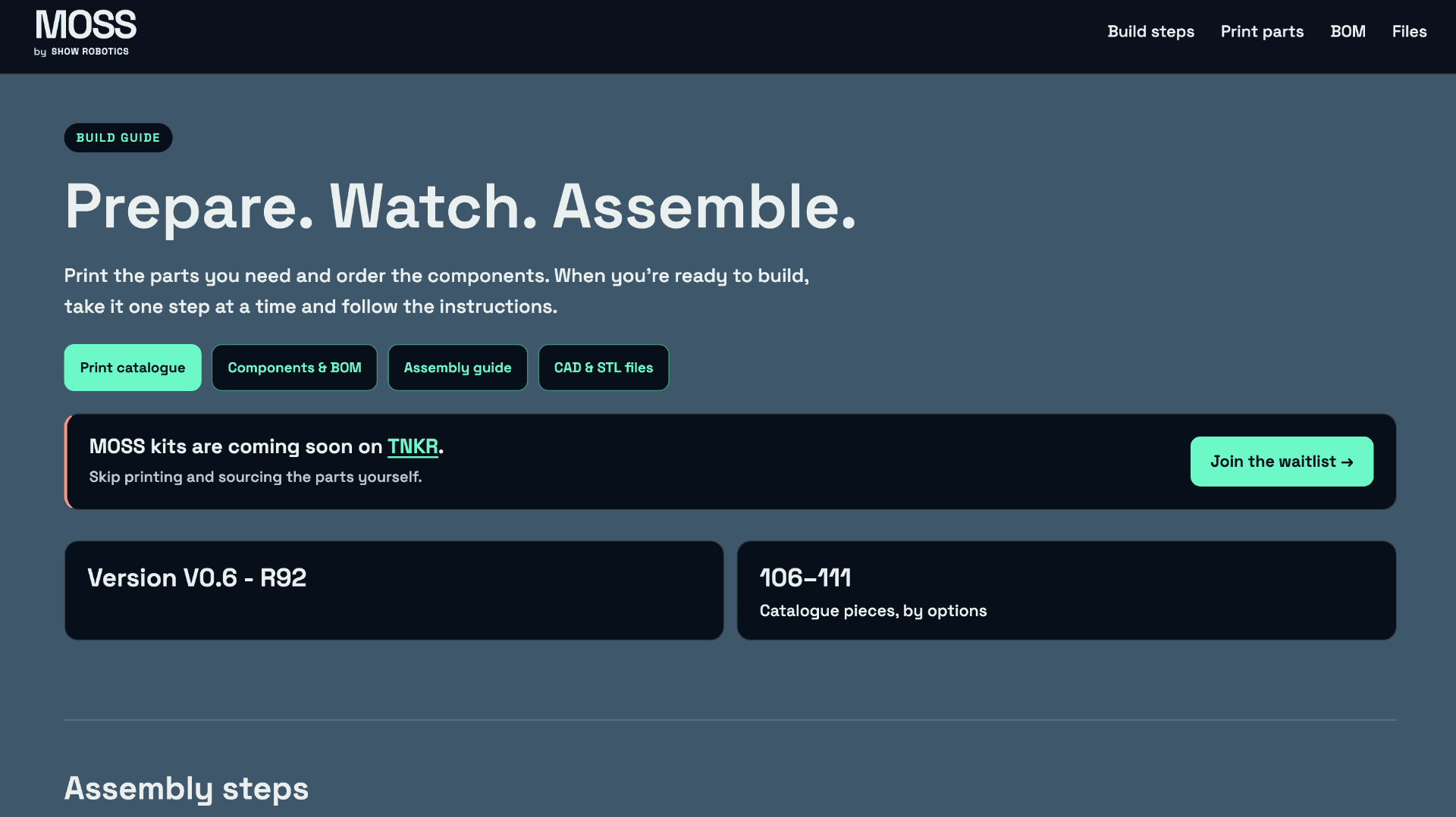Go to Print parts in the top navigation

click(1262, 31)
